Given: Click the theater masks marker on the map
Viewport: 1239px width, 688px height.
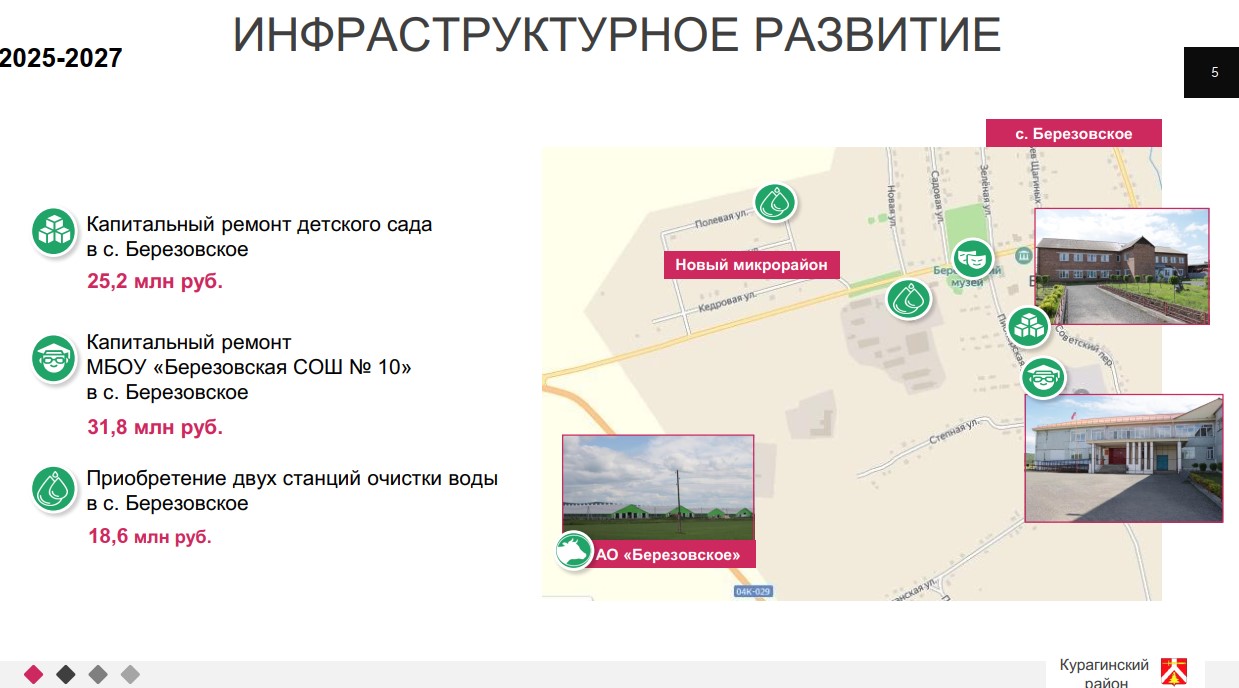Looking at the screenshot, I should [x=971, y=259].
